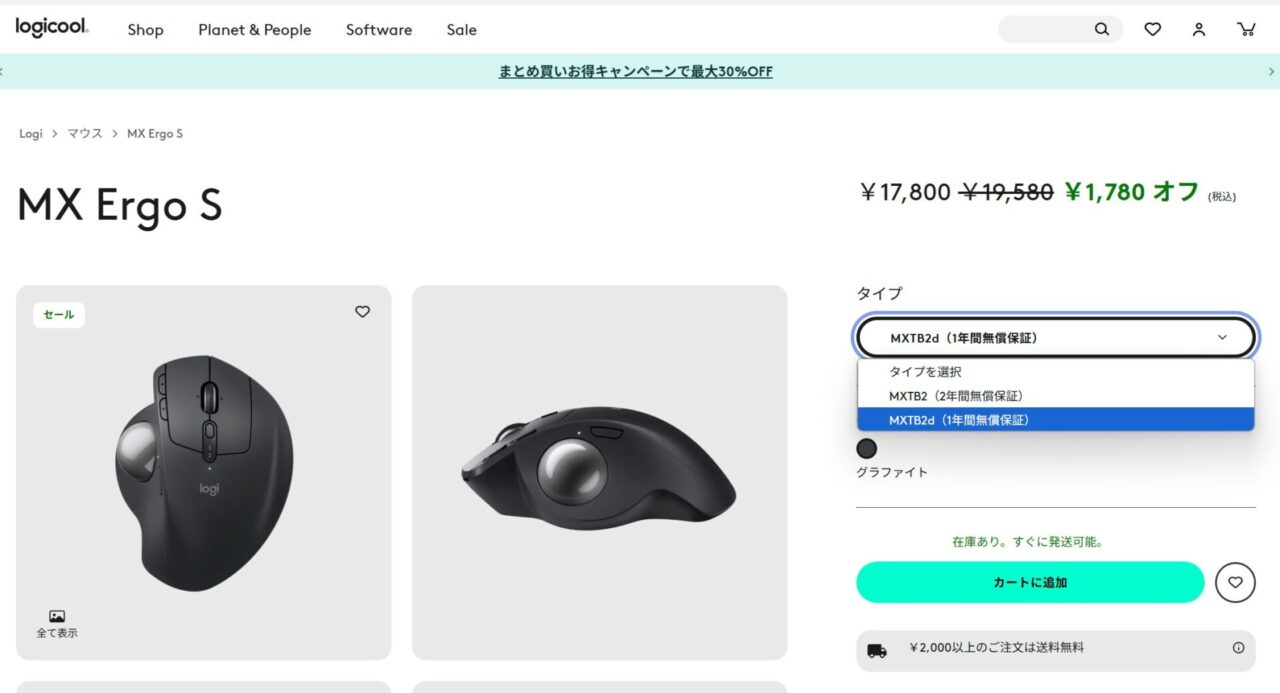The height and width of the screenshot is (693, 1280).
Task: Open wishlist heart icon in header
Action: (1153, 29)
